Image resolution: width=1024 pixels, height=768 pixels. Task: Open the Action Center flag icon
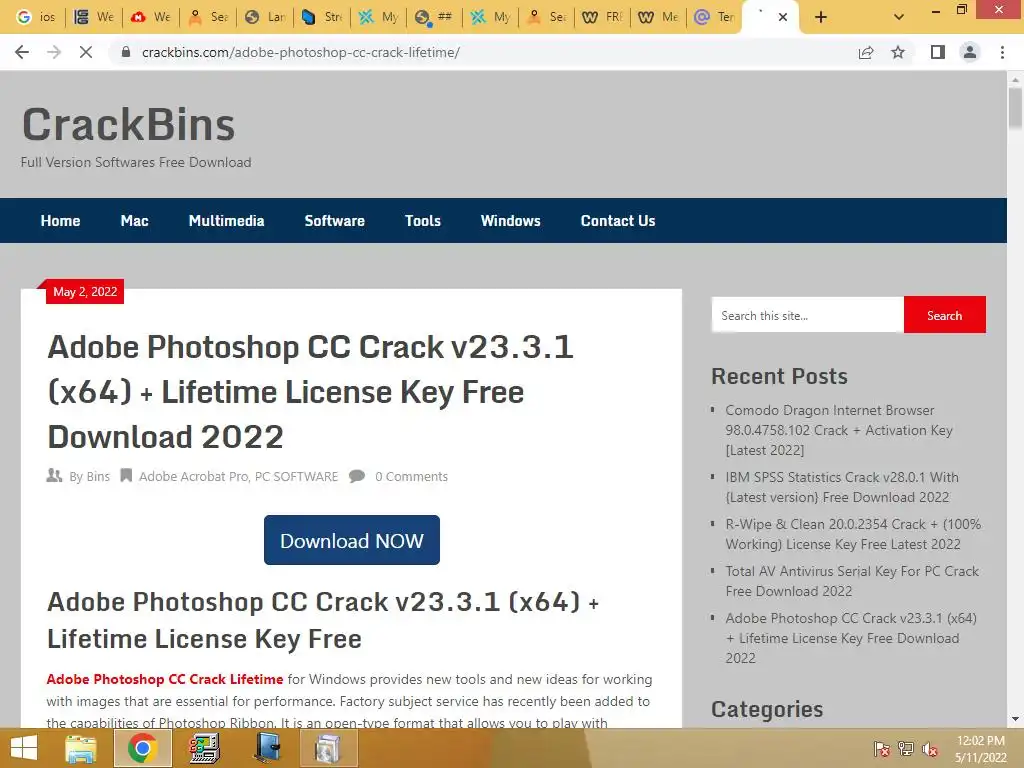click(x=882, y=748)
